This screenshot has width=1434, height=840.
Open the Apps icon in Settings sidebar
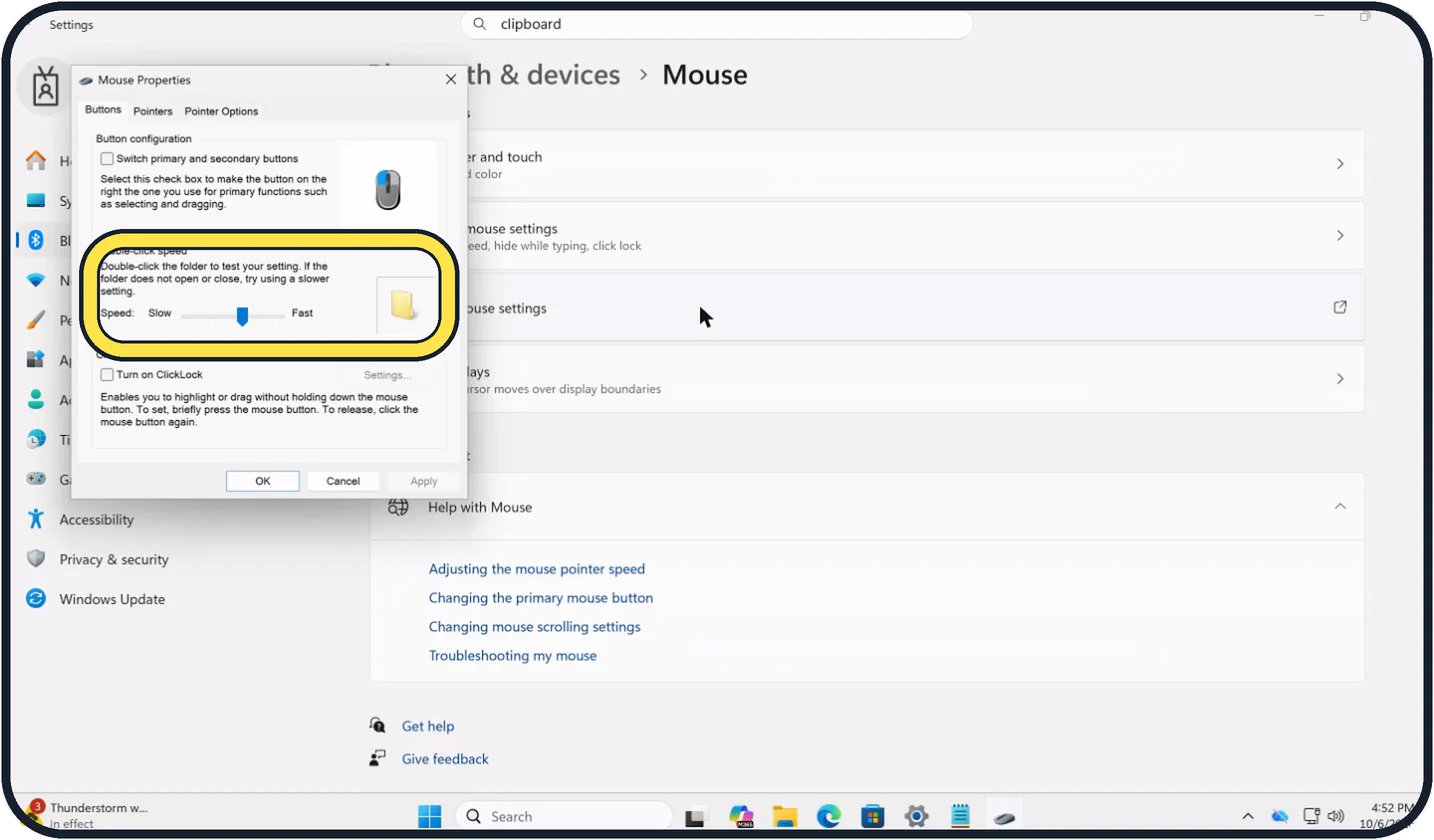(37, 359)
